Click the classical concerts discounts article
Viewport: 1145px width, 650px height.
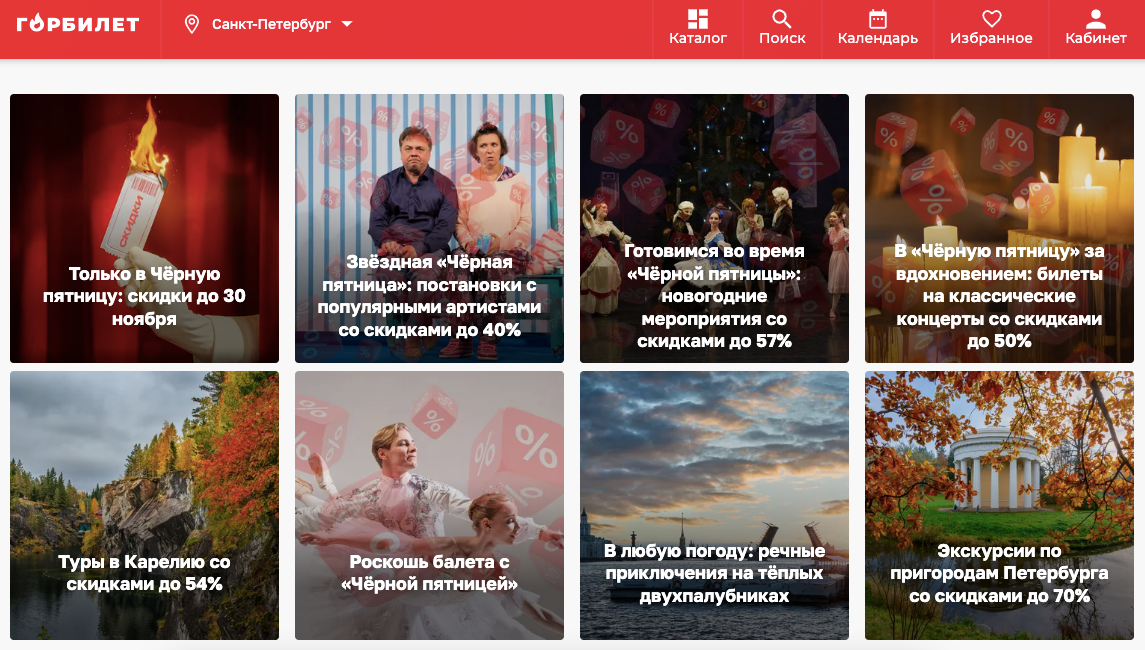coord(999,227)
